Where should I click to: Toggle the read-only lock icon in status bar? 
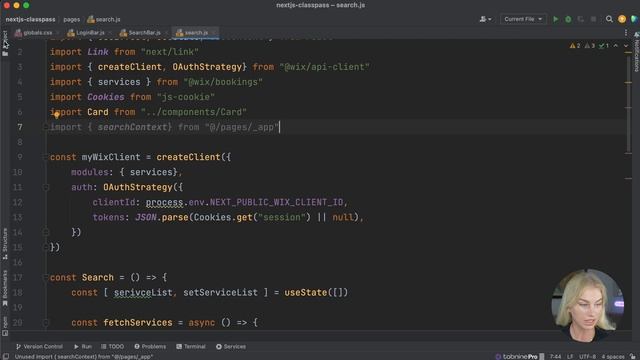pos(632,357)
